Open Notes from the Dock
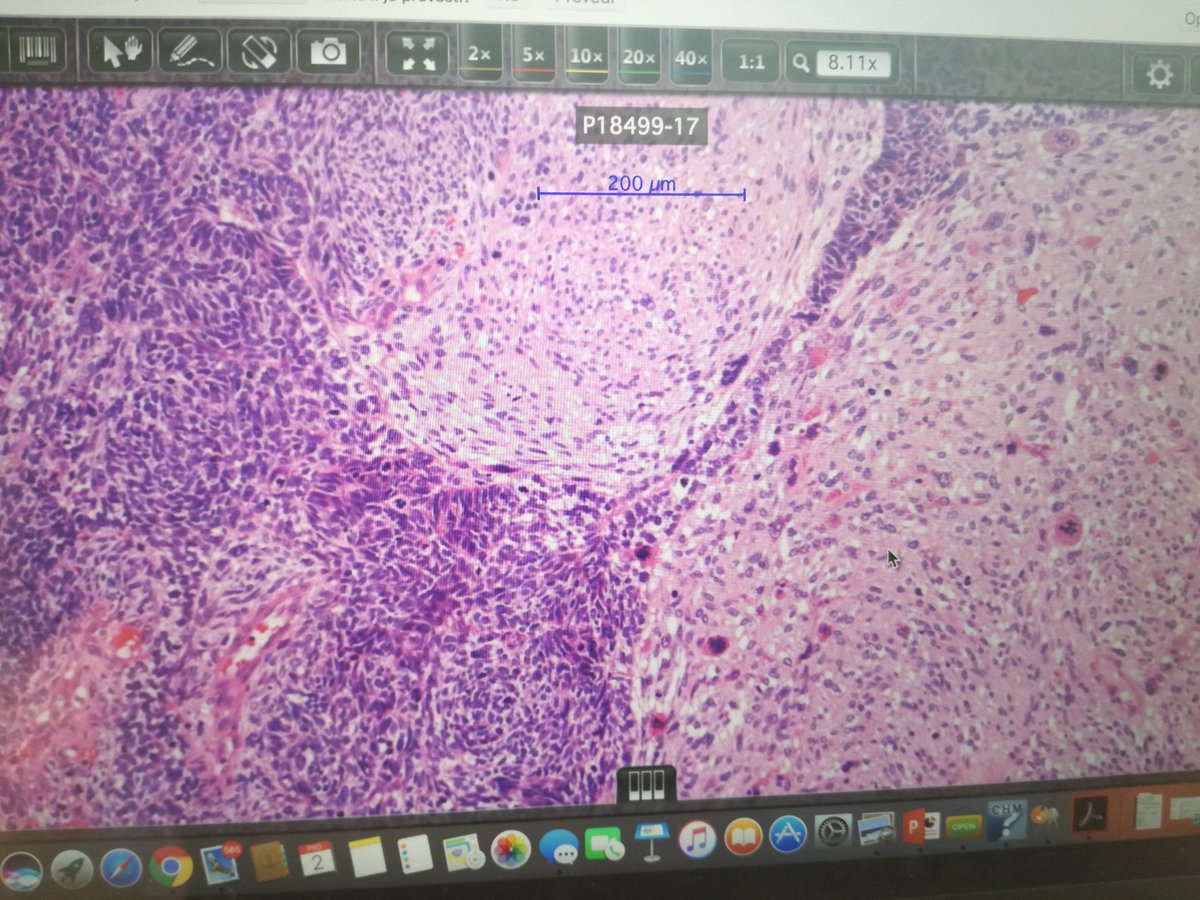 367,856
